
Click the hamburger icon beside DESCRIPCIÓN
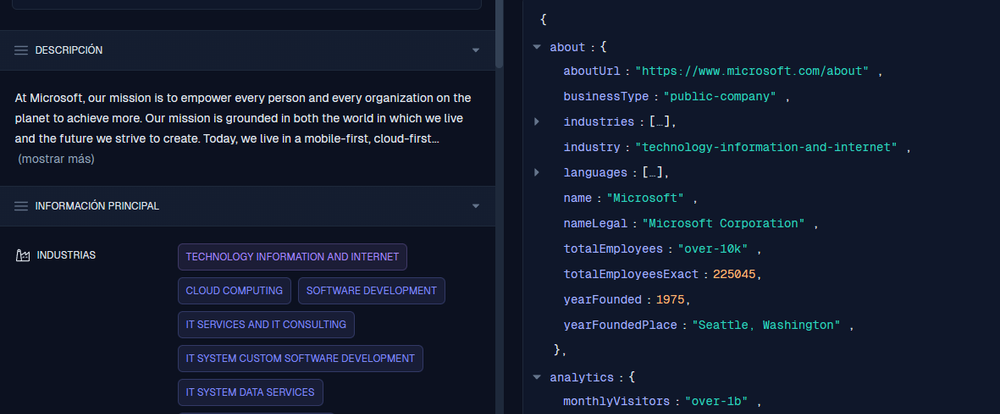click(x=21, y=50)
